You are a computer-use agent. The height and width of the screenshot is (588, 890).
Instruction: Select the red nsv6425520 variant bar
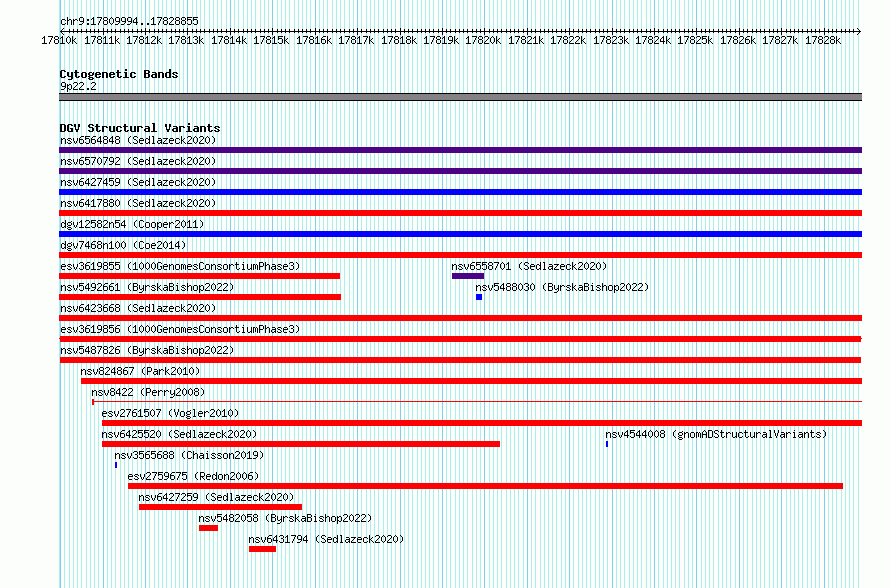[301, 444]
